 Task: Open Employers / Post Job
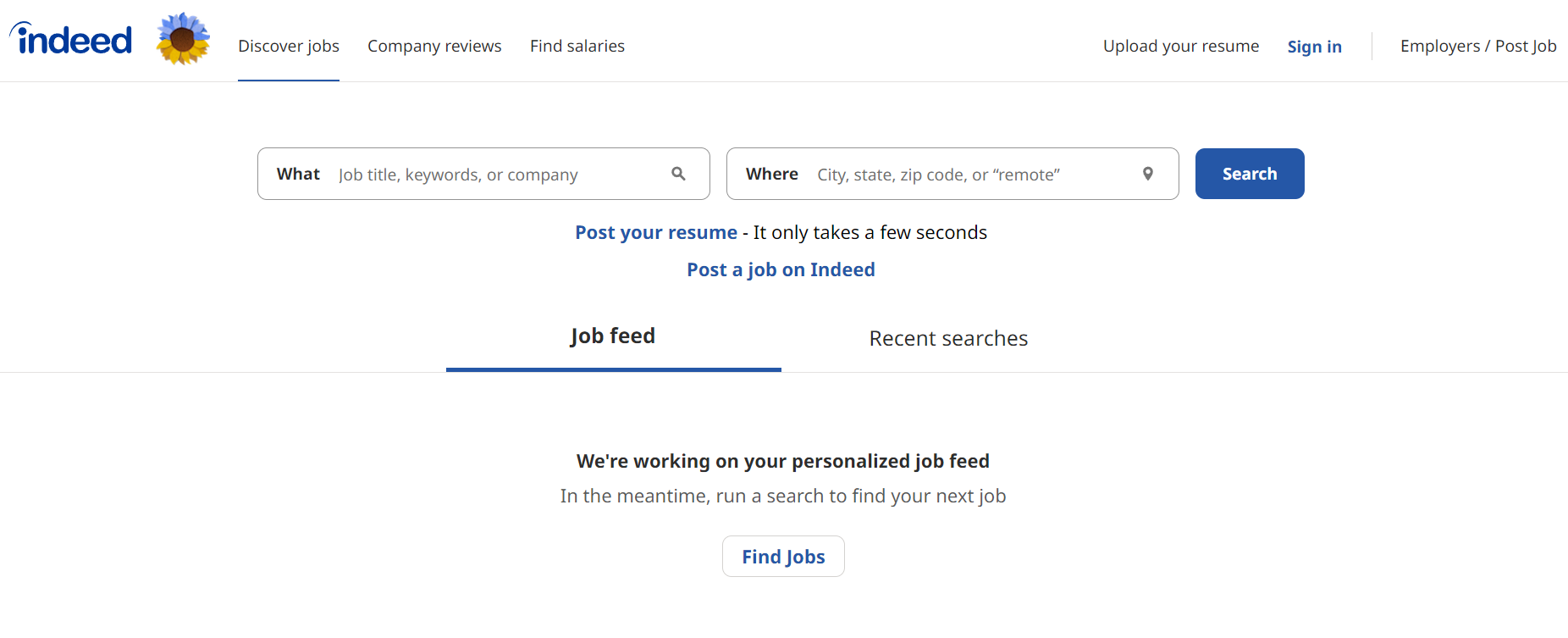pos(1477,46)
